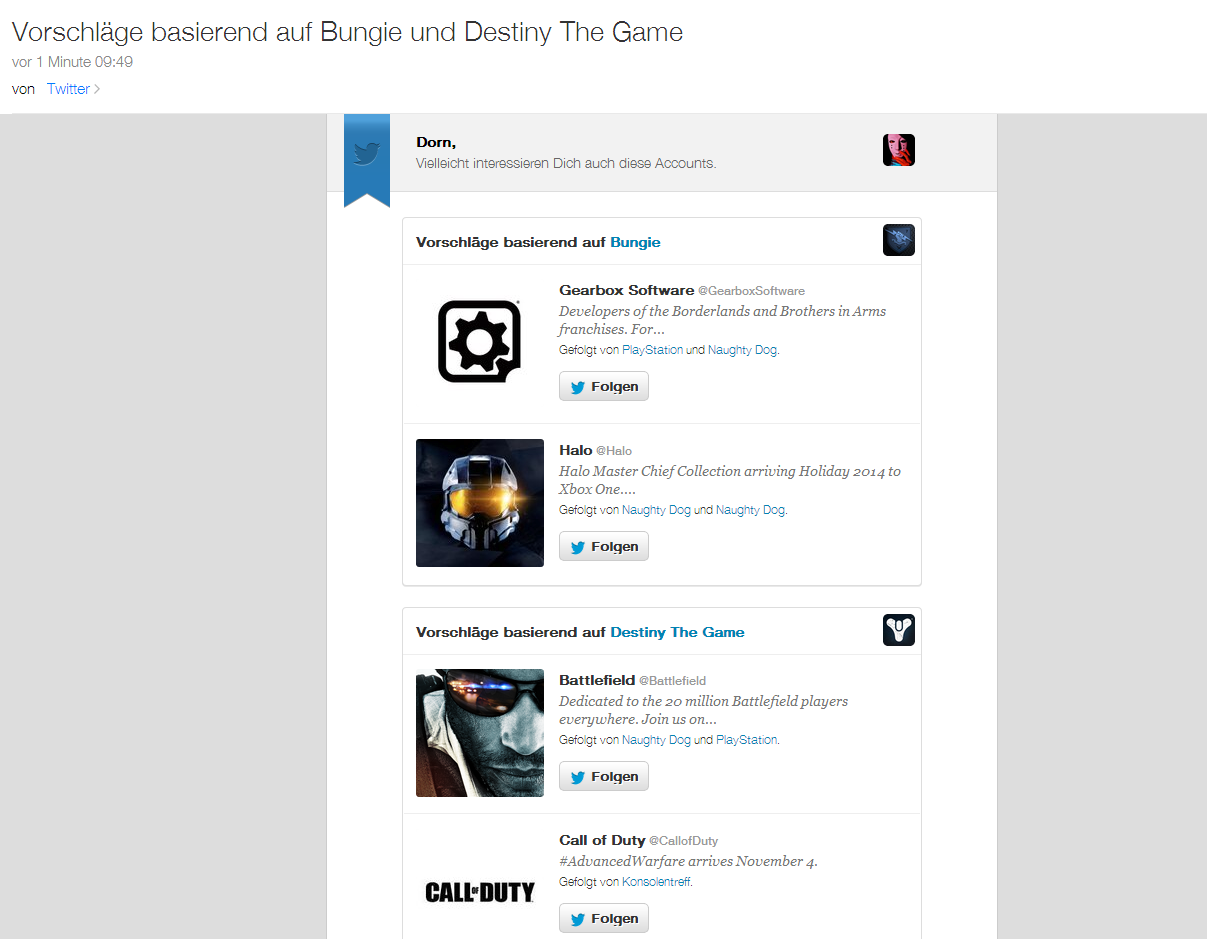Viewport: 1207px width, 939px height.
Task: Click 'Halo Master Chief Collection arriving' description
Action: 730,480
